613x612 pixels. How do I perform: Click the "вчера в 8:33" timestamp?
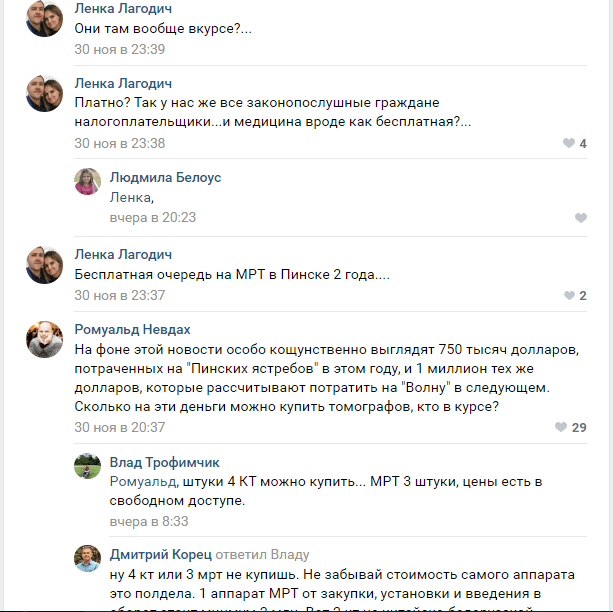(x=148, y=521)
